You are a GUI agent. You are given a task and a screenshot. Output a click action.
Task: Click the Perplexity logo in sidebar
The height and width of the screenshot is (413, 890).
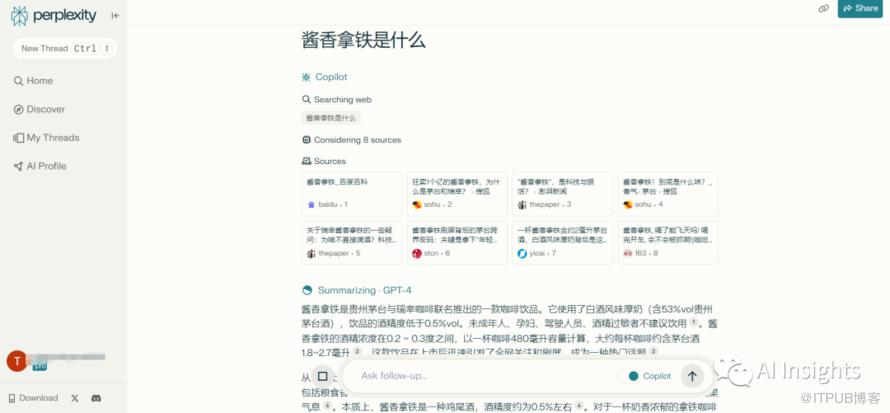pyautogui.click(x=53, y=16)
